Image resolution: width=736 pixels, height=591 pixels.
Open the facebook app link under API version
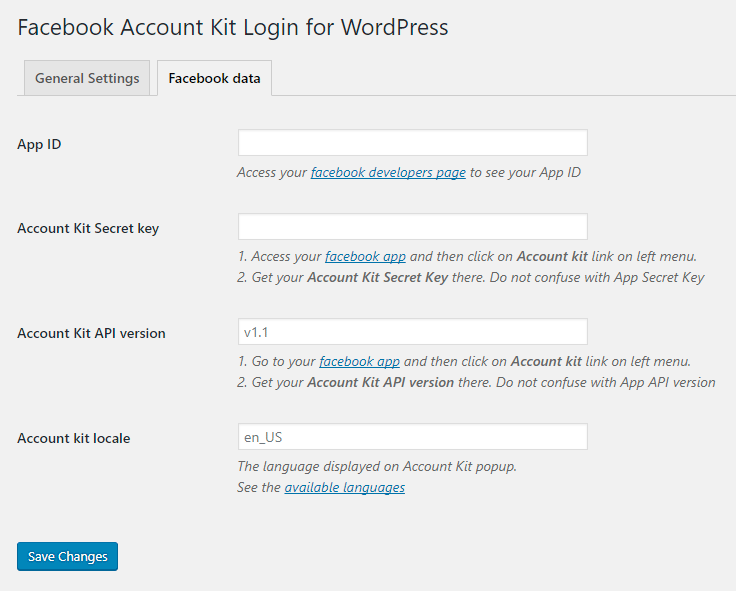pyautogui.click(x=360, y=361)
